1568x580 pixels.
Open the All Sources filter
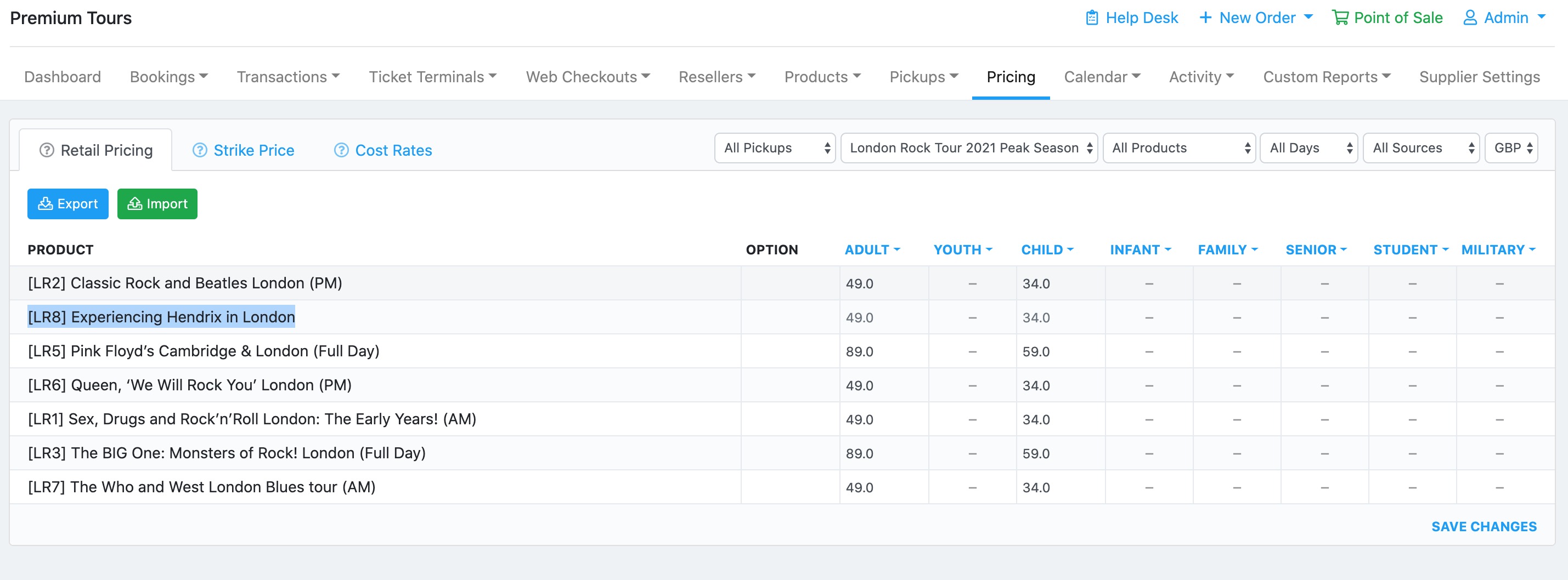(x=1421, y=149)
